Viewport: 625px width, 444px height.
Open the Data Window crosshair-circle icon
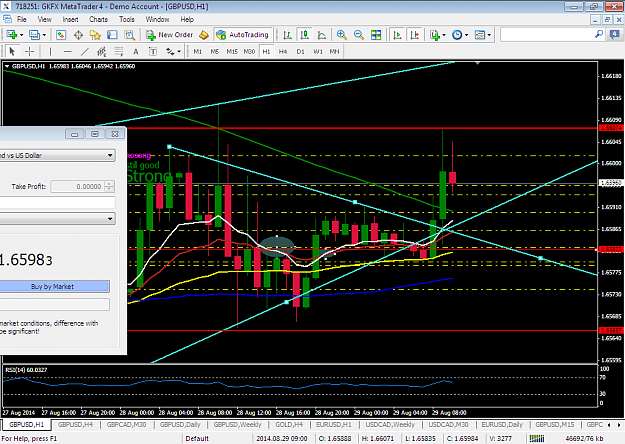coord(78,35)
